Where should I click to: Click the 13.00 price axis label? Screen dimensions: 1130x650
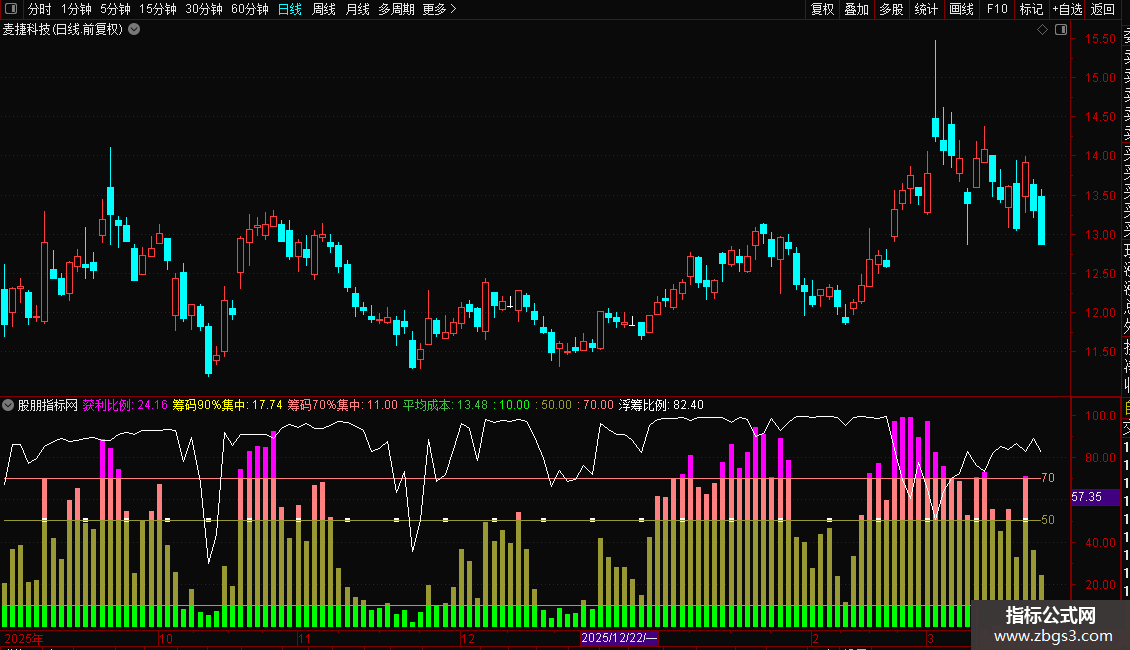1100,234
